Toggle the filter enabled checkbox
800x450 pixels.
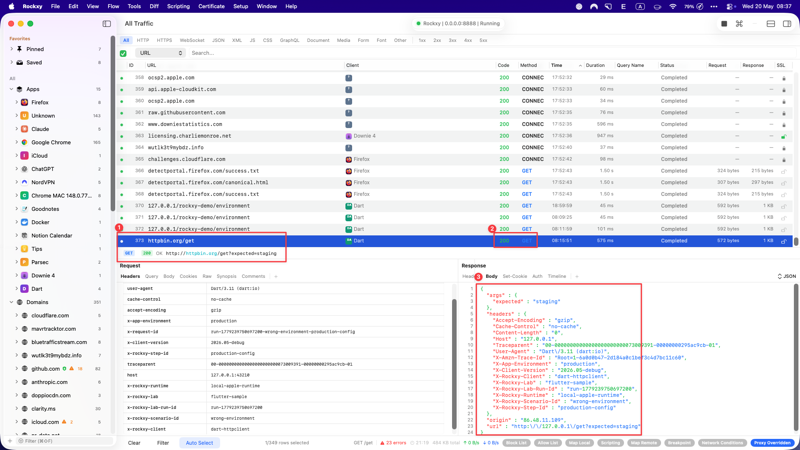click(123, 53)
